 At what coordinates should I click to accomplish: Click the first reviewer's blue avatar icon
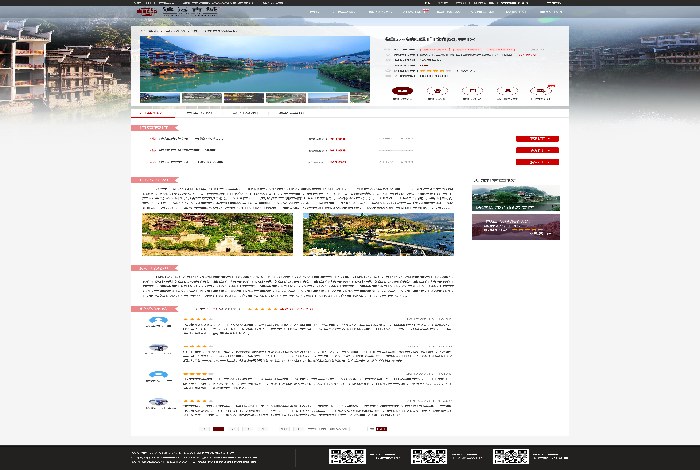[158, 322]
